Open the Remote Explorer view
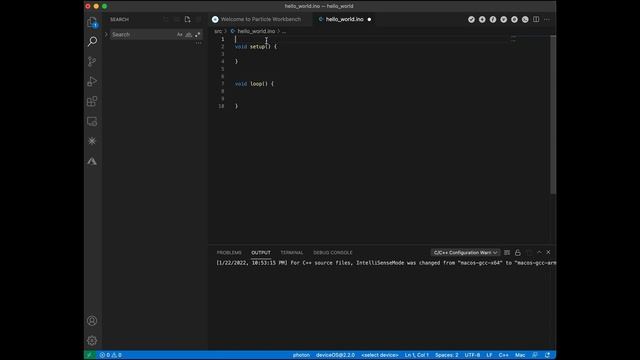The width and height of the screenshot is (640, 360). click(x=92, y=121)
